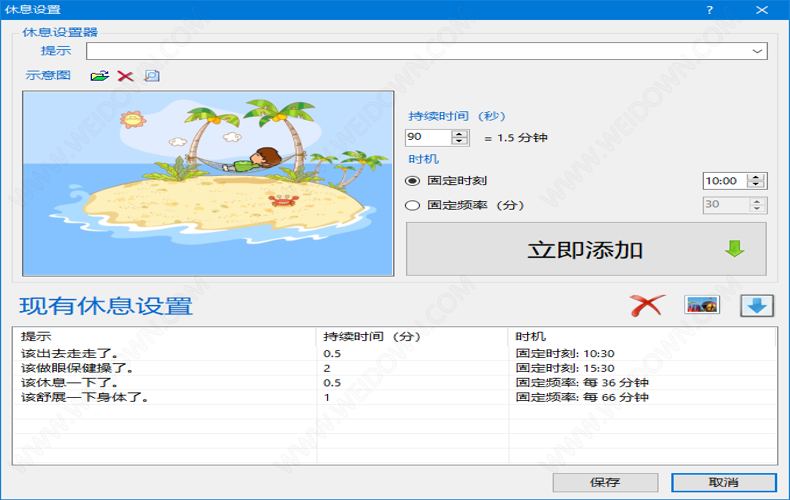Increase the 持续时间 seconds spinner value

(x=460, y=133)
